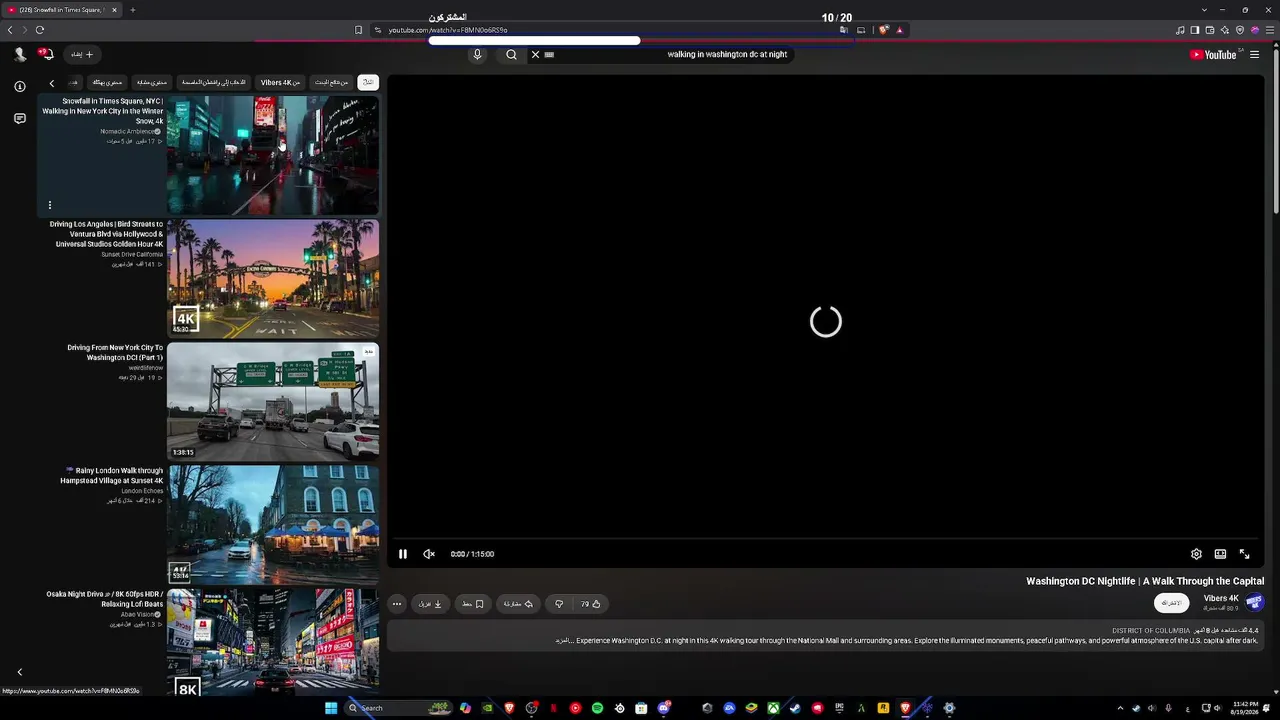Viewport: 1280px width, 720px height.
Task: Open Vibers 4K channel avatar
Action: point(1254,602)
